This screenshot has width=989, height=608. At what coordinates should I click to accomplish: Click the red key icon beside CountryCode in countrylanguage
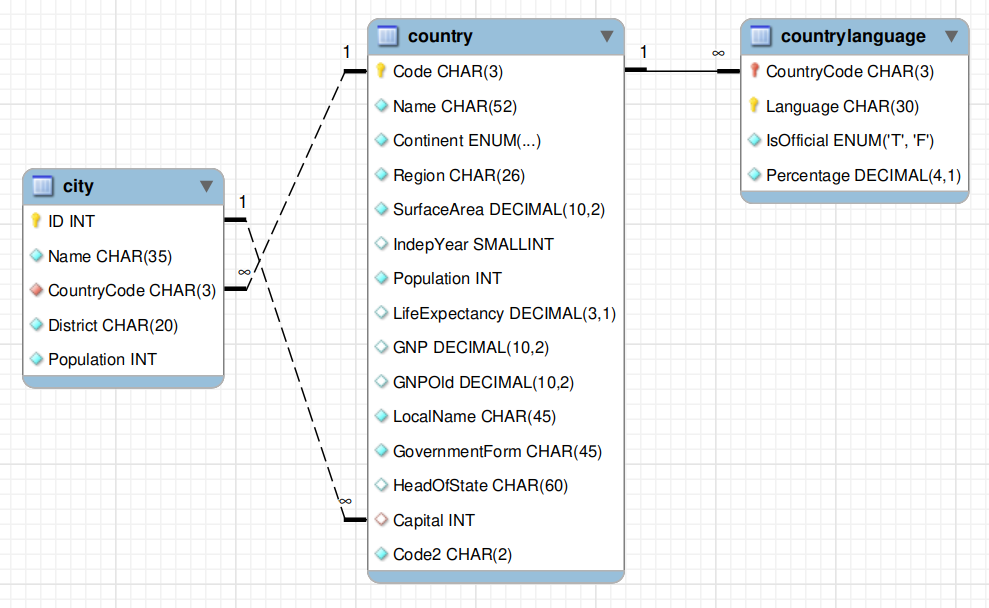754,71
